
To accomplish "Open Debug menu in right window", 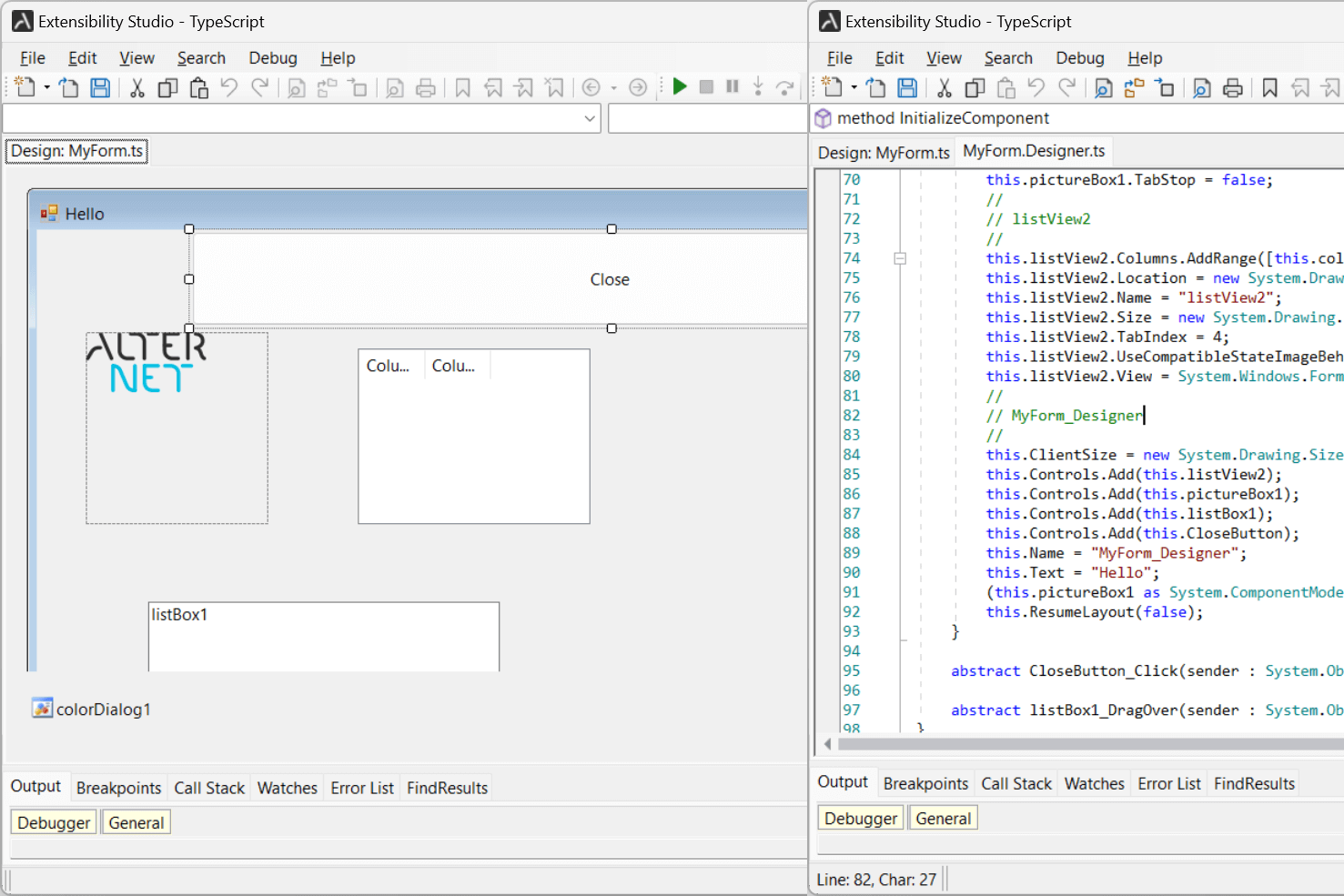I will coord(1080,58).
